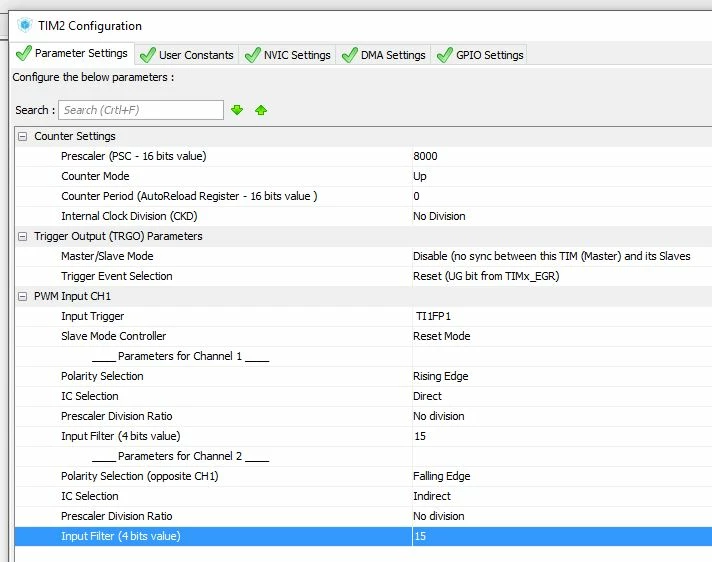Click the PWM Input CH1 section title
This screenshot has height=562, width=712.
(72, 296)
